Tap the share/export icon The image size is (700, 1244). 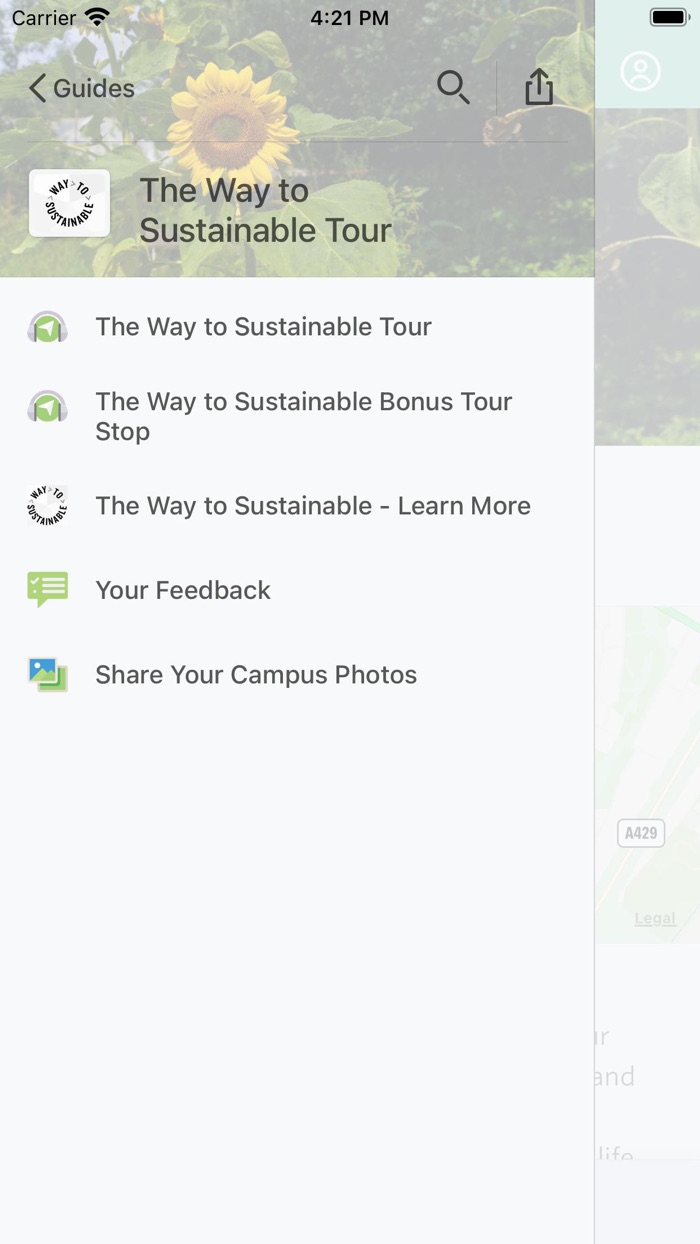pyautogui.click(x=539, y=87)
